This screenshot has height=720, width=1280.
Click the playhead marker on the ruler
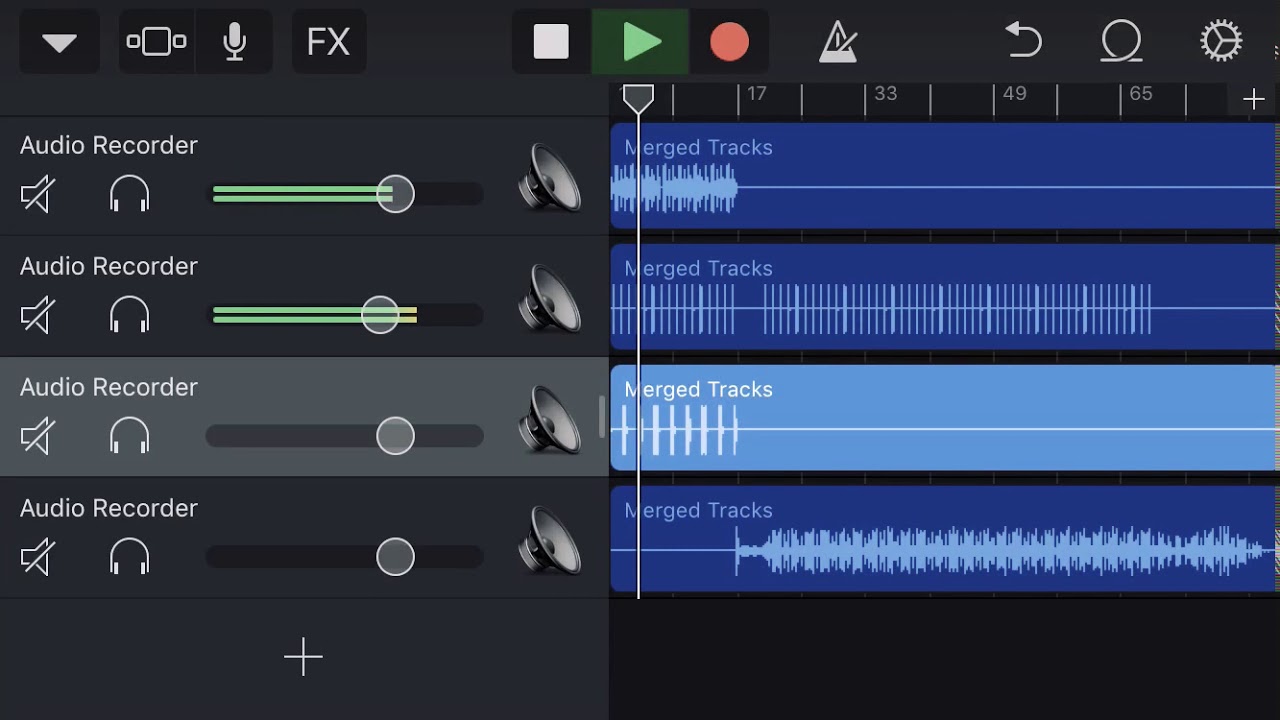(x=638, y=98)
